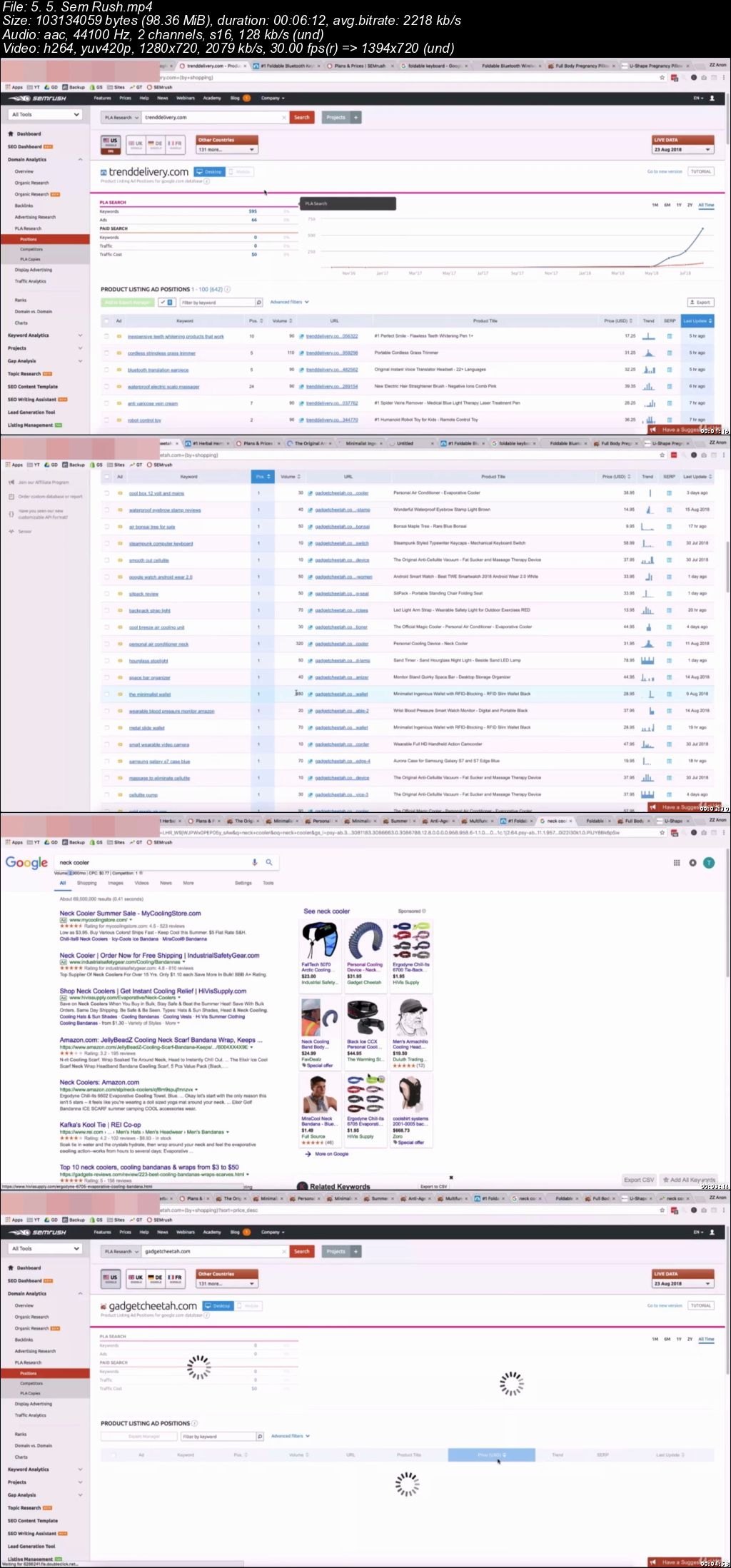Click the plus button next to Projects, trenddelivery.com frame
Viewport: 731px width, 1568px height.
coord(356,117)
